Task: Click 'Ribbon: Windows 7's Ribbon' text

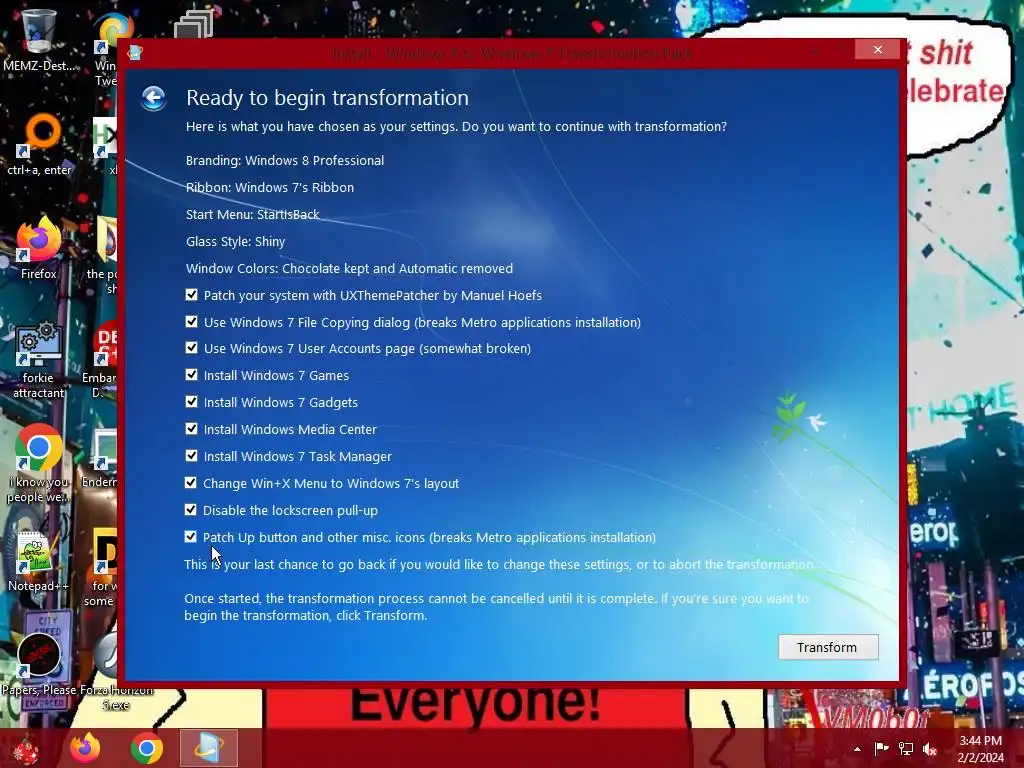Action: [270, 187]
